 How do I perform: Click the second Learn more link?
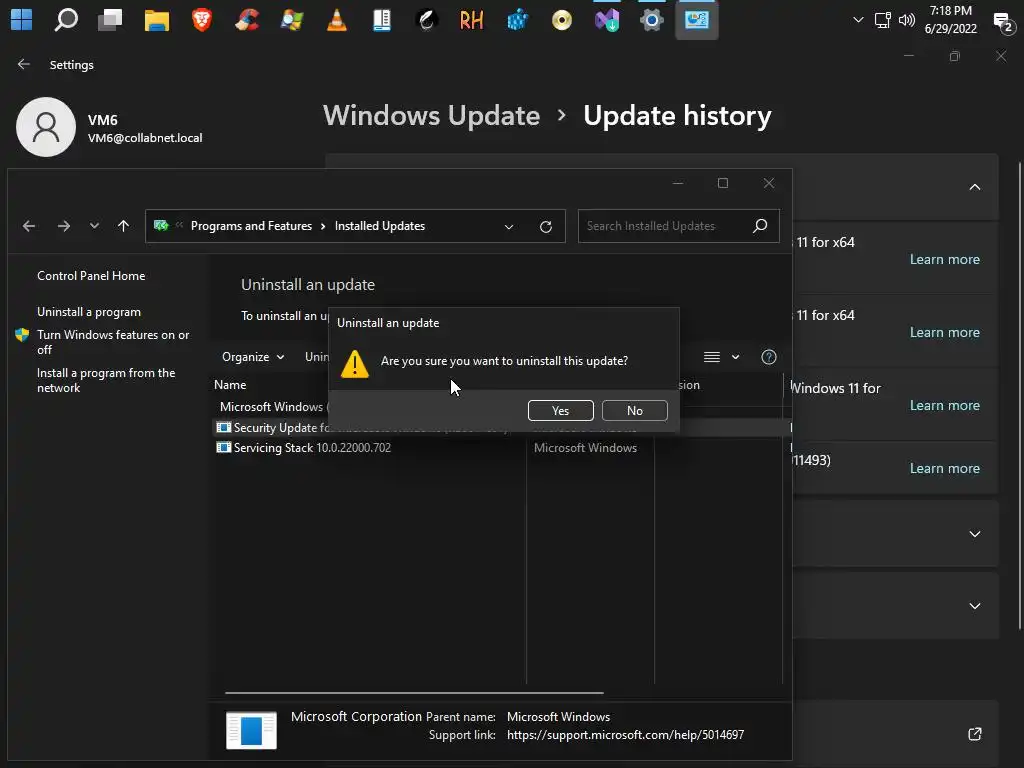(x=944, y=332)
